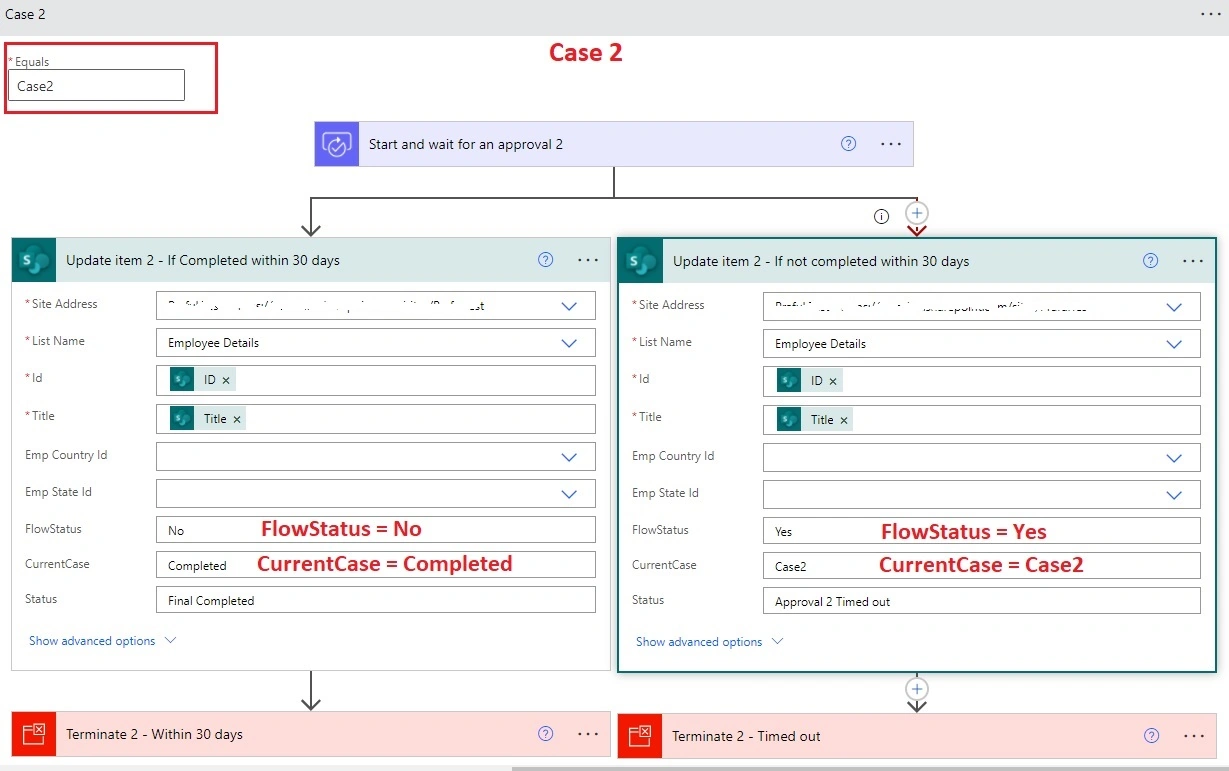
Task: Click the info icon beside the branch plus button
Action: click(x=881, y=216)
